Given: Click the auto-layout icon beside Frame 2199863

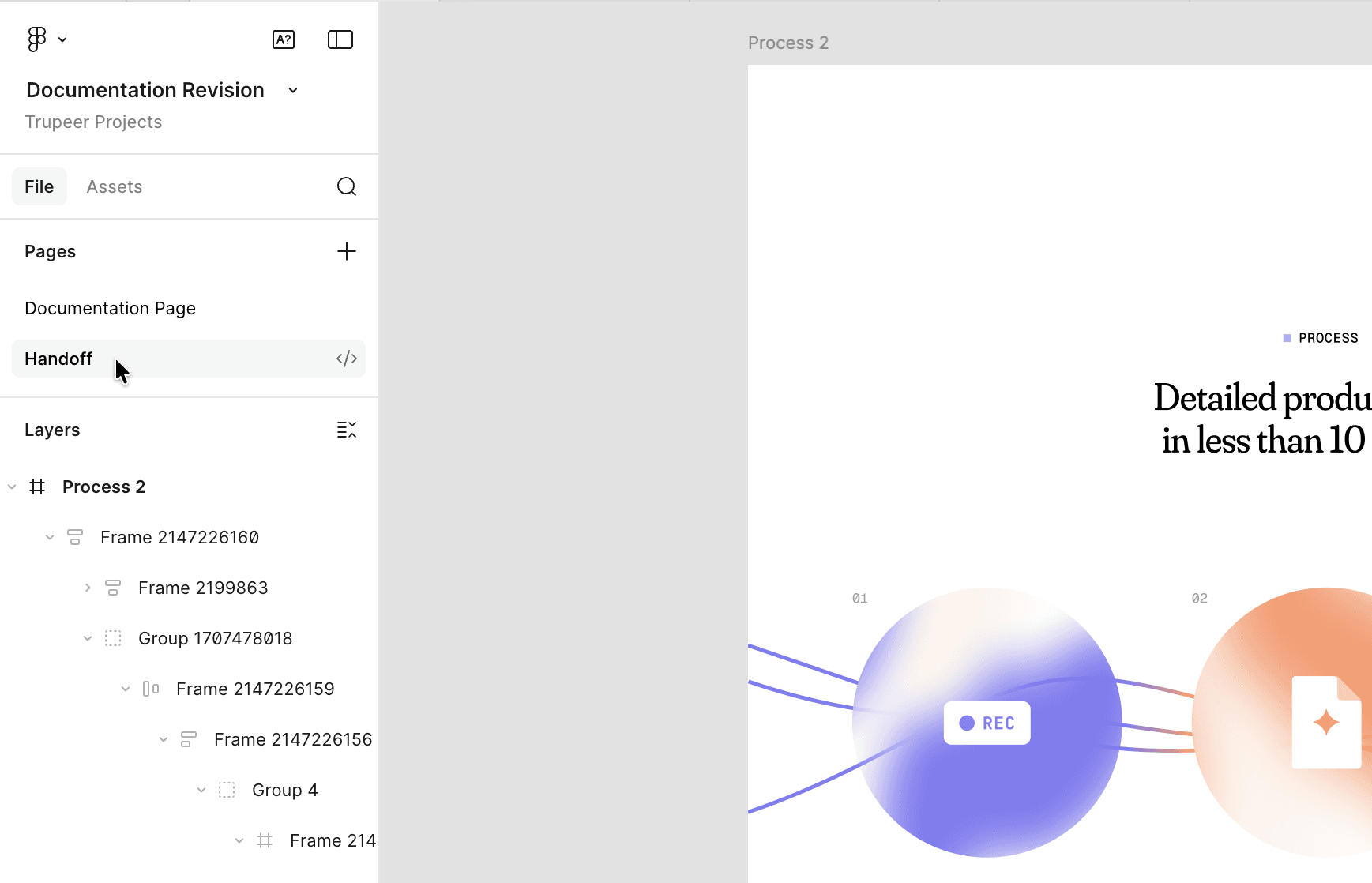Looking at the screenshot, I should click(x=113, y=587).
